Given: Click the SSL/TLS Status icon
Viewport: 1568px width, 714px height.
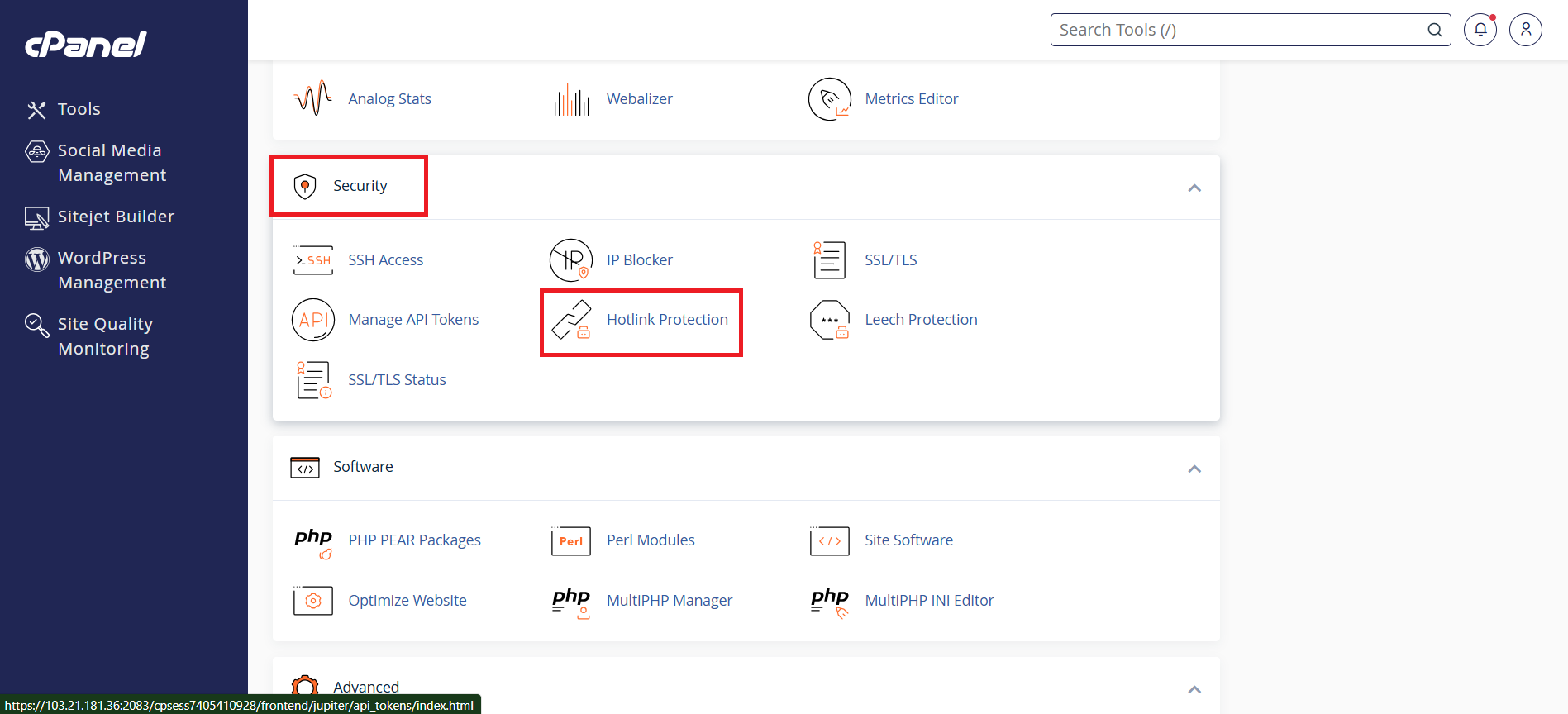Looking at the screenshot, I should click(314, 380).
